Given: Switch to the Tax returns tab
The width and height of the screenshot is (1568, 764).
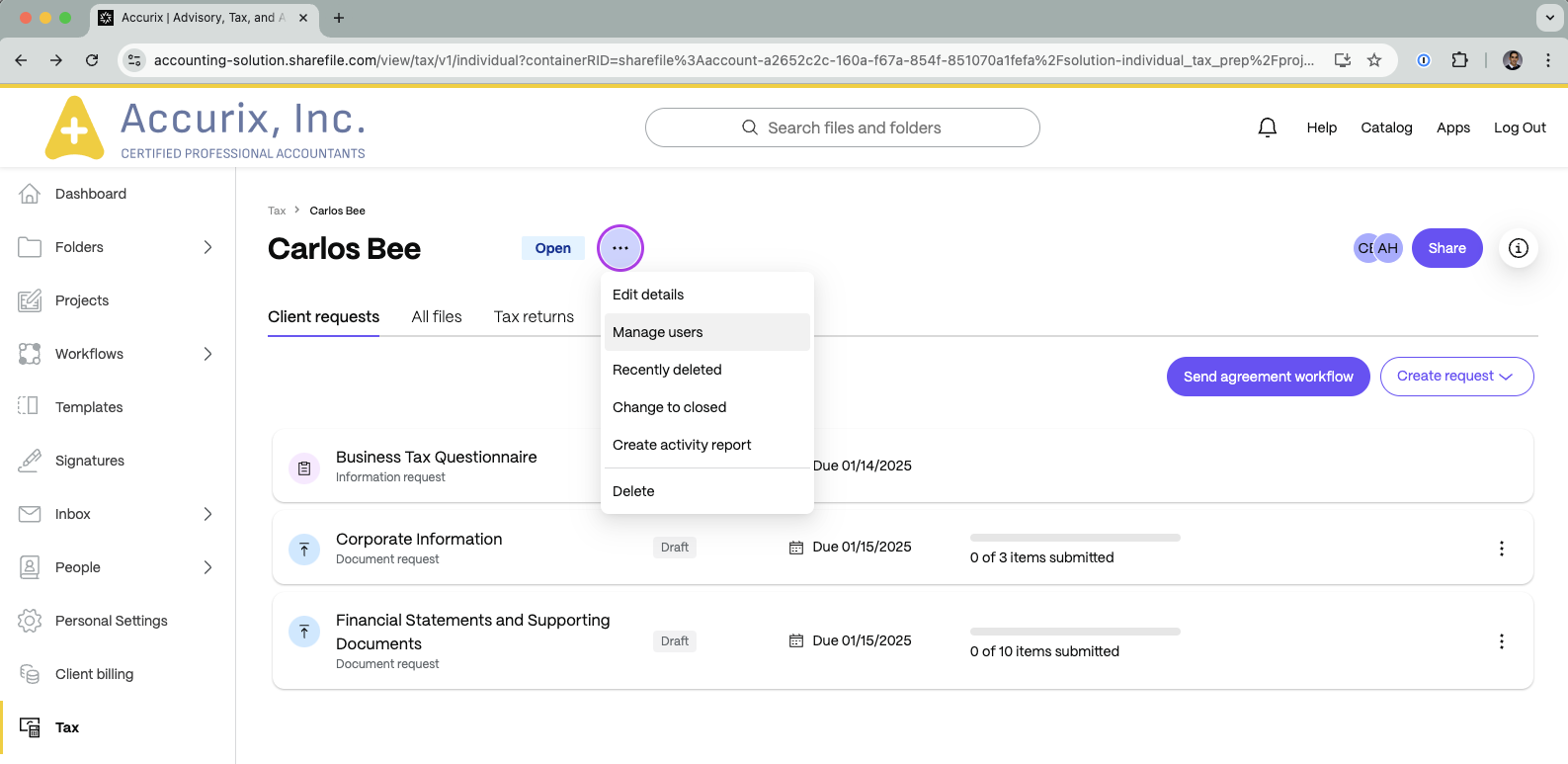Looking at the screenshot, I should (534, 316).
